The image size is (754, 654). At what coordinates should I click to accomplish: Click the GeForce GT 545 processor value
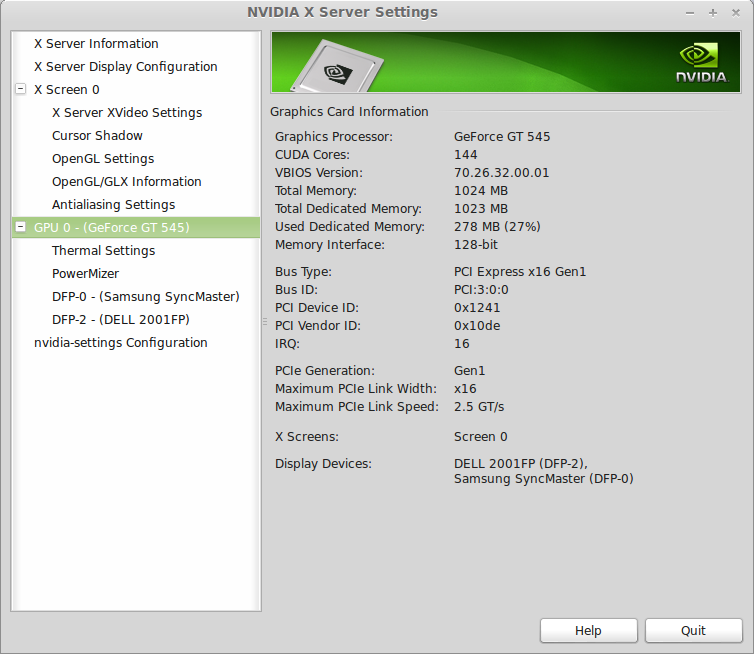tap(502, 137)
